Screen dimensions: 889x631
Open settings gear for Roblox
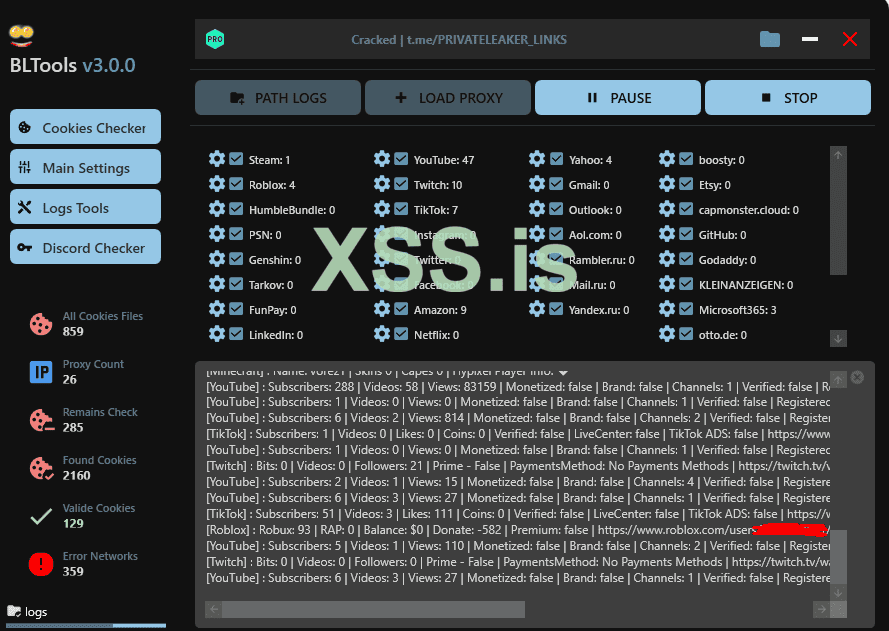(x=217, y=184)
